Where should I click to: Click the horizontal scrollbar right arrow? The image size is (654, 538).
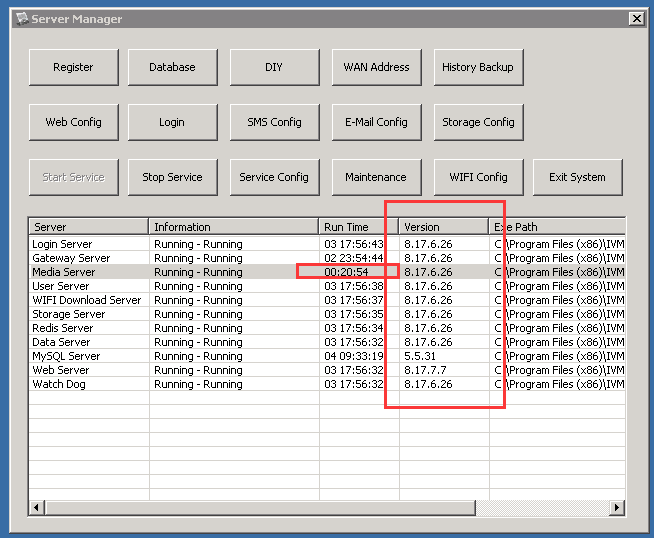pyautogui.click(x=616, y=508)
